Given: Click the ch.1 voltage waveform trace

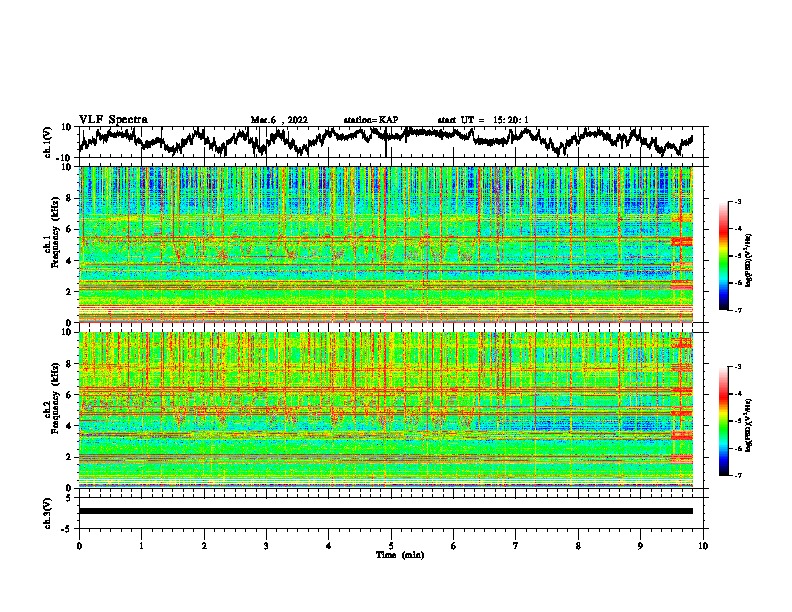Looking at the screenshot, I should (x=386, y=141).
